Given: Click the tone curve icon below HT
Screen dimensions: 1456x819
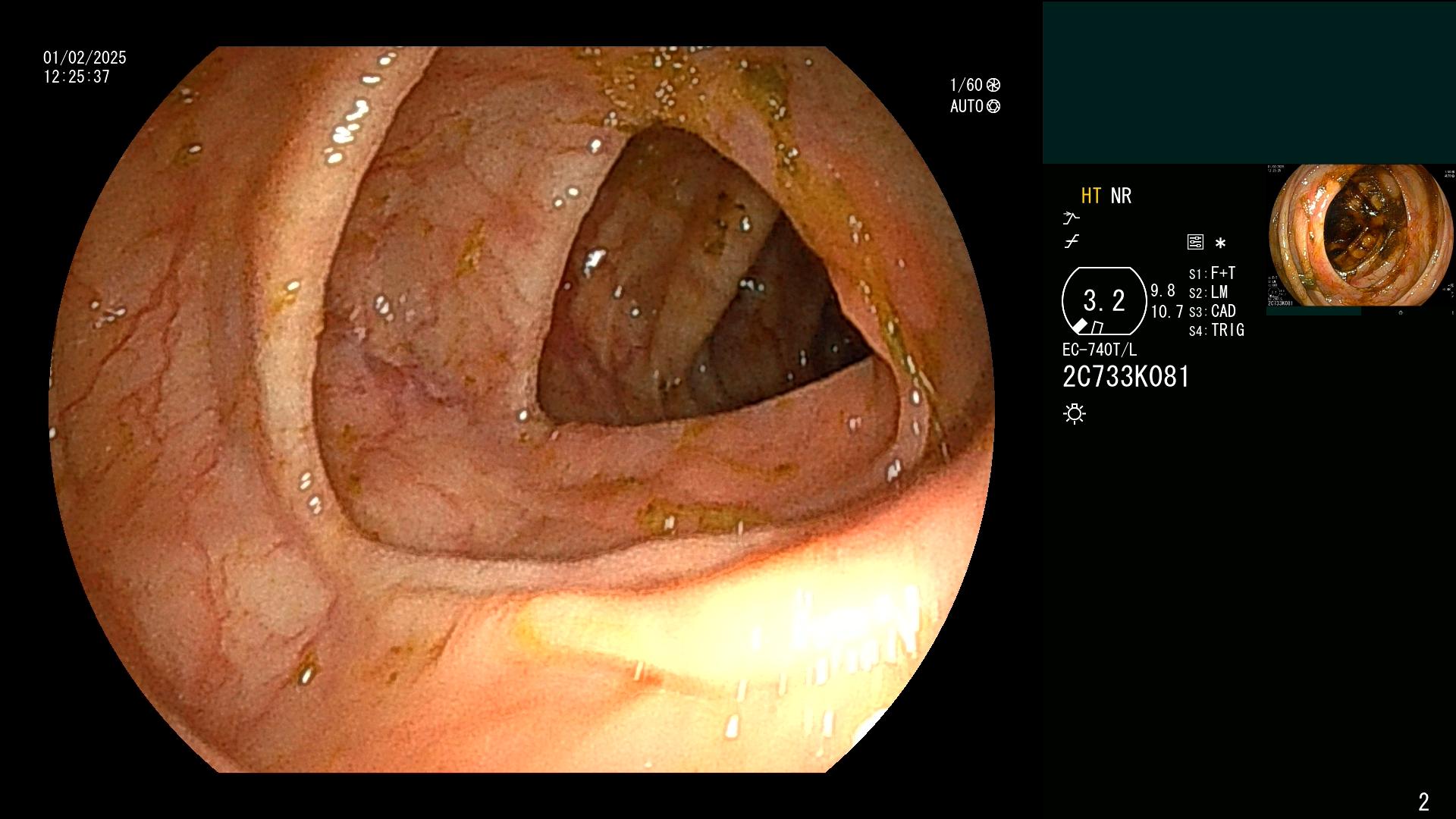Looking at the screenshot, I should tap(1071, 218).
